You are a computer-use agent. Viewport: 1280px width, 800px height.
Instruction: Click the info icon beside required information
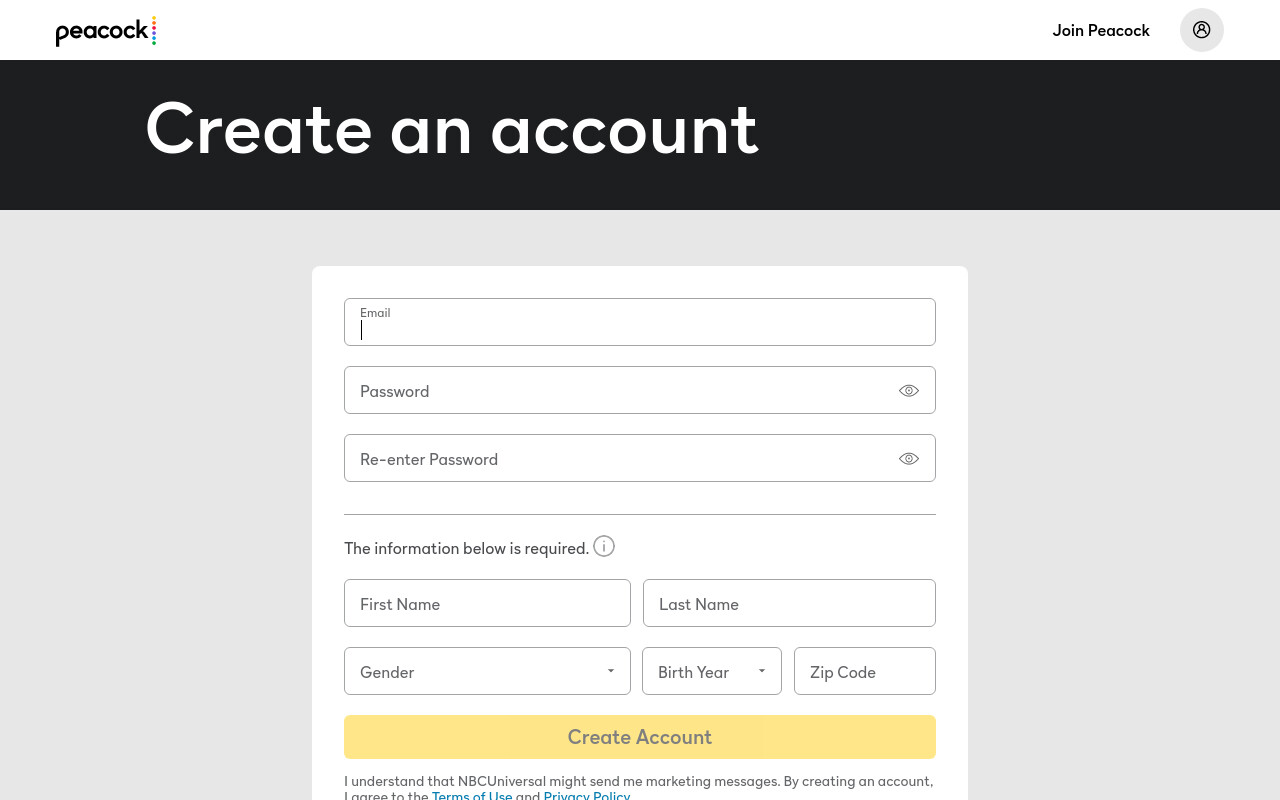click(604, 546)
